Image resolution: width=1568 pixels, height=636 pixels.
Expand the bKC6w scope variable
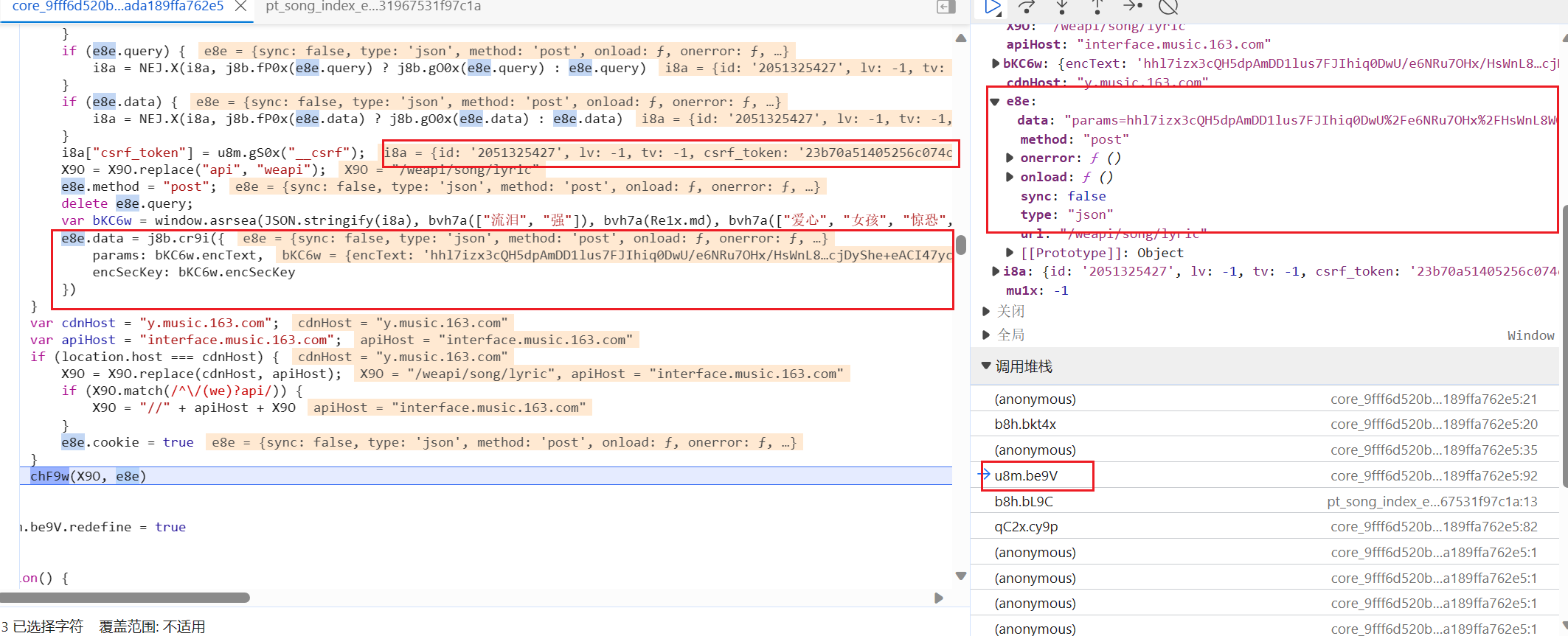pyautogui.click(x=996, y=64)
